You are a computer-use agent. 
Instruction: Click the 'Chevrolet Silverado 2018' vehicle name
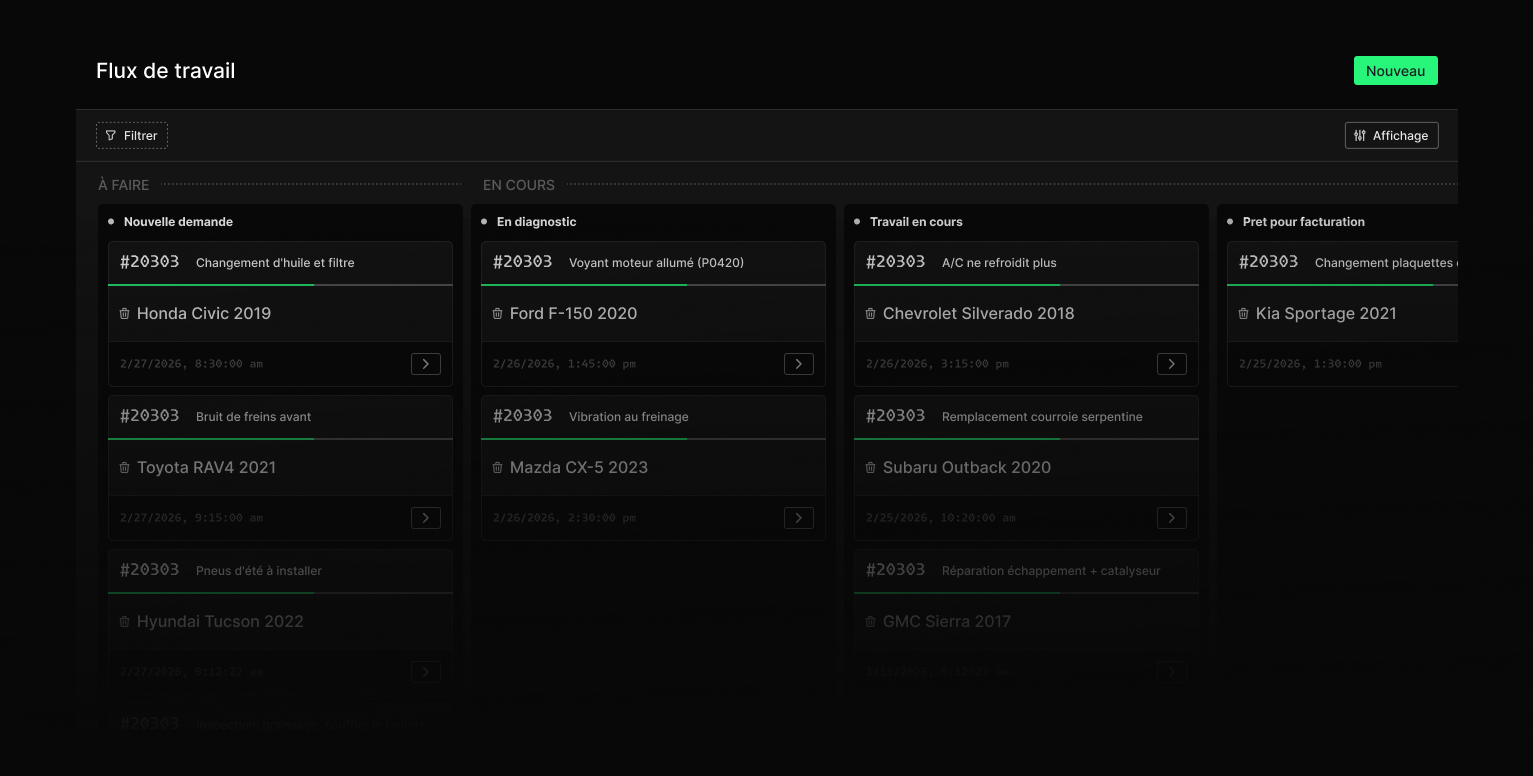(x=979, y=314)
